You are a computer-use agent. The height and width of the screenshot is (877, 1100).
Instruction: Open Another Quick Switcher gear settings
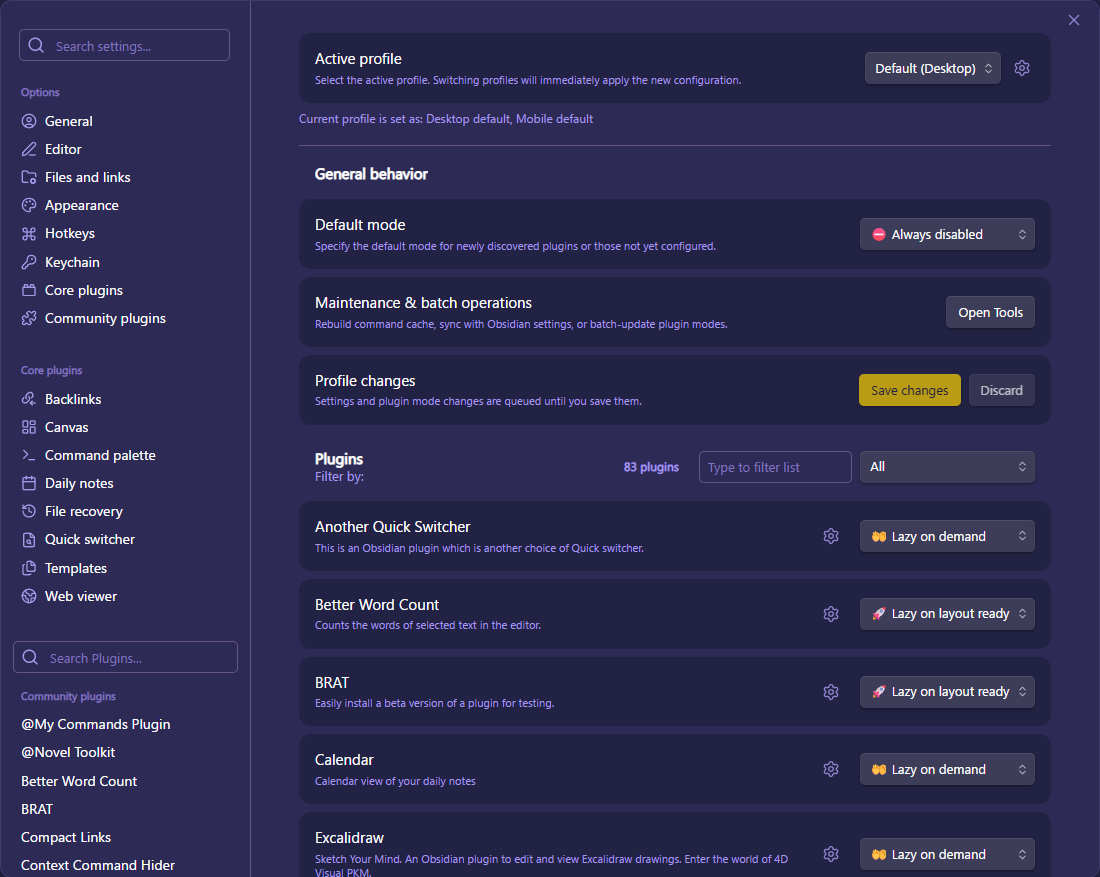pos(831,536)
